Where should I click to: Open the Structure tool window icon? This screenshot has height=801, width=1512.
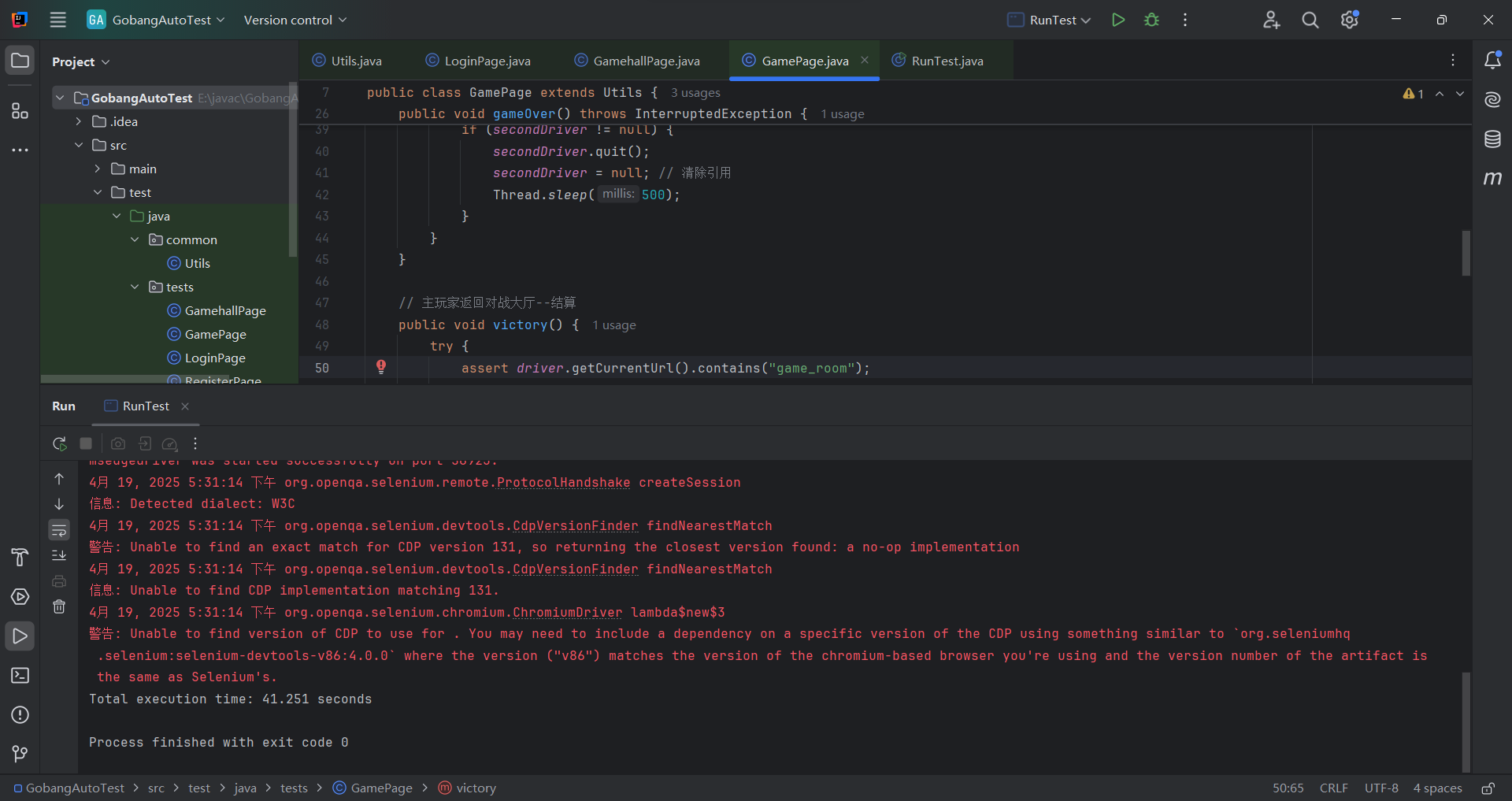(x=20, y=110)
